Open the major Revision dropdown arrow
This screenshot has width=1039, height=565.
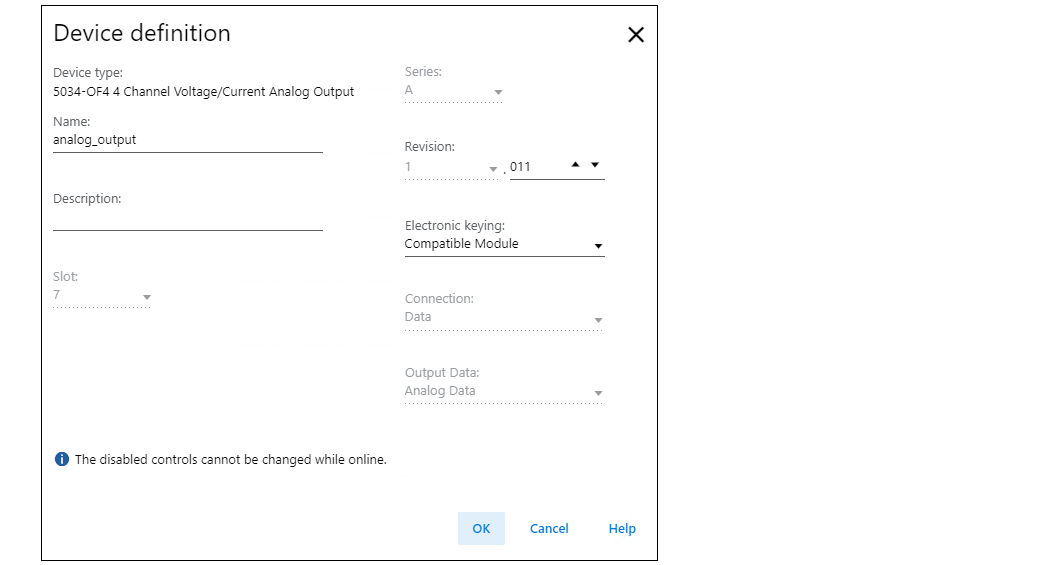(x=493, y=169)
